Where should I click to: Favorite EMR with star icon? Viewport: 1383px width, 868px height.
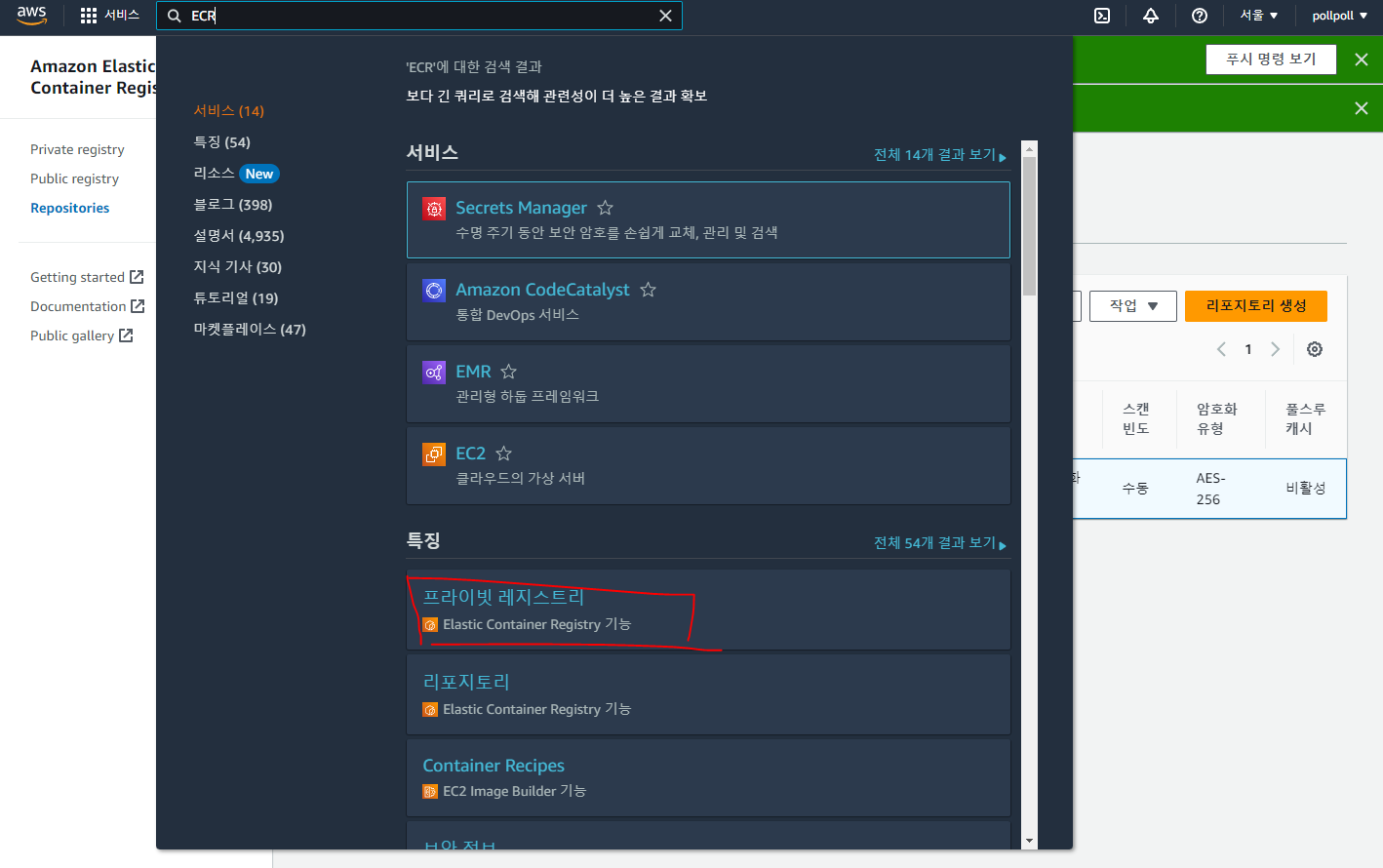tap(508, 372)
